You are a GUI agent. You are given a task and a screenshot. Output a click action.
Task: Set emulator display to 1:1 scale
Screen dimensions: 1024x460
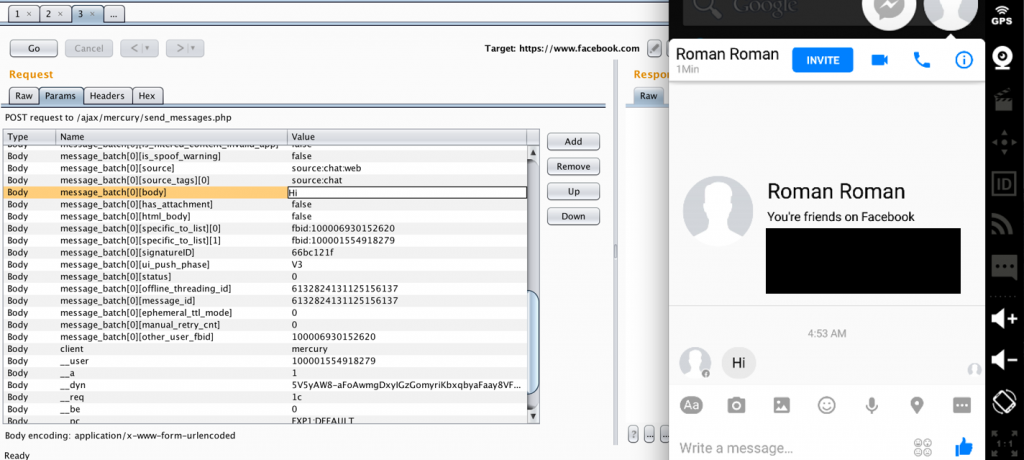tap(1004, 442)
